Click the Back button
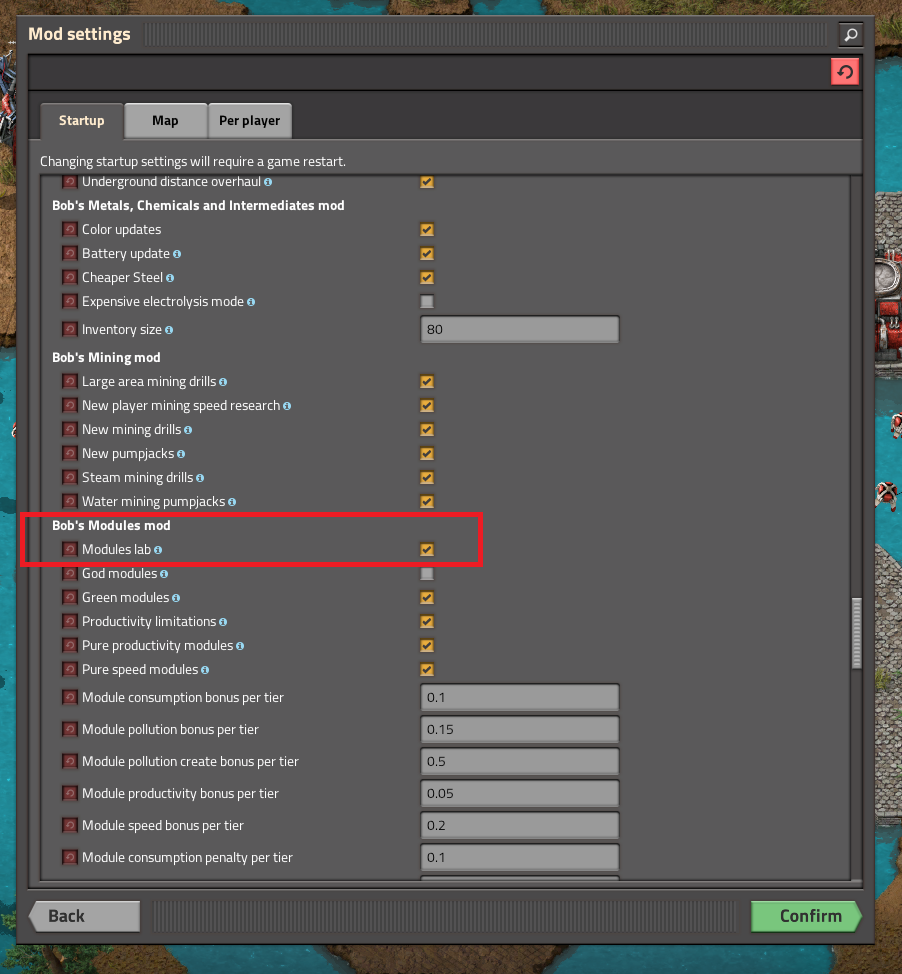 [84, 915]
